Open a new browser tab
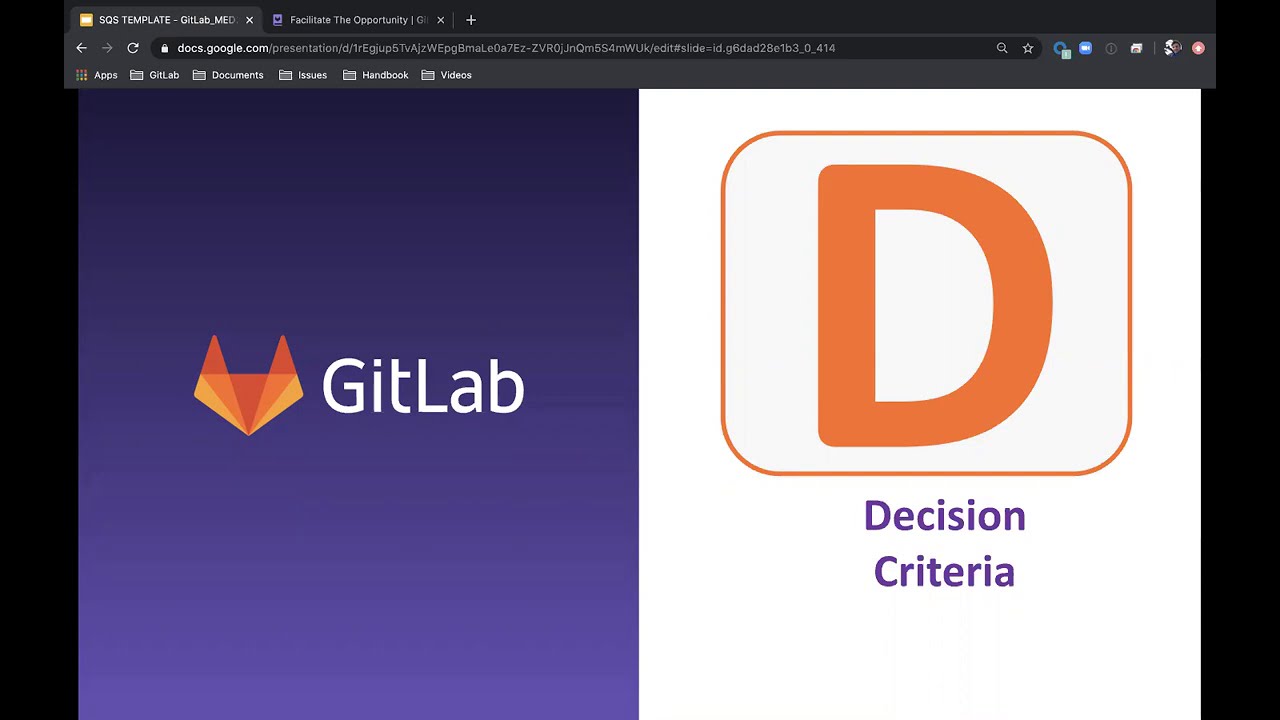The height and width of the screenshot is (720, 1280). click(471, 20)
